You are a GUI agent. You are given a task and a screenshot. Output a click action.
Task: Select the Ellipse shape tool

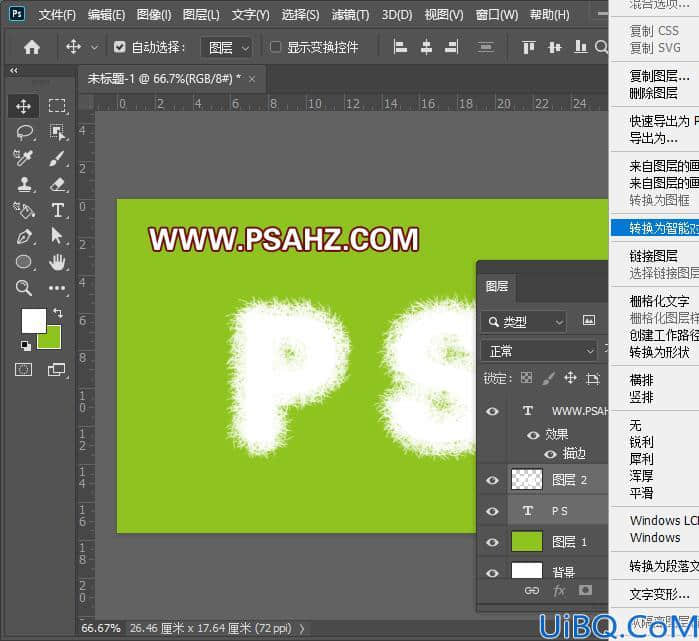click(24, 262)
